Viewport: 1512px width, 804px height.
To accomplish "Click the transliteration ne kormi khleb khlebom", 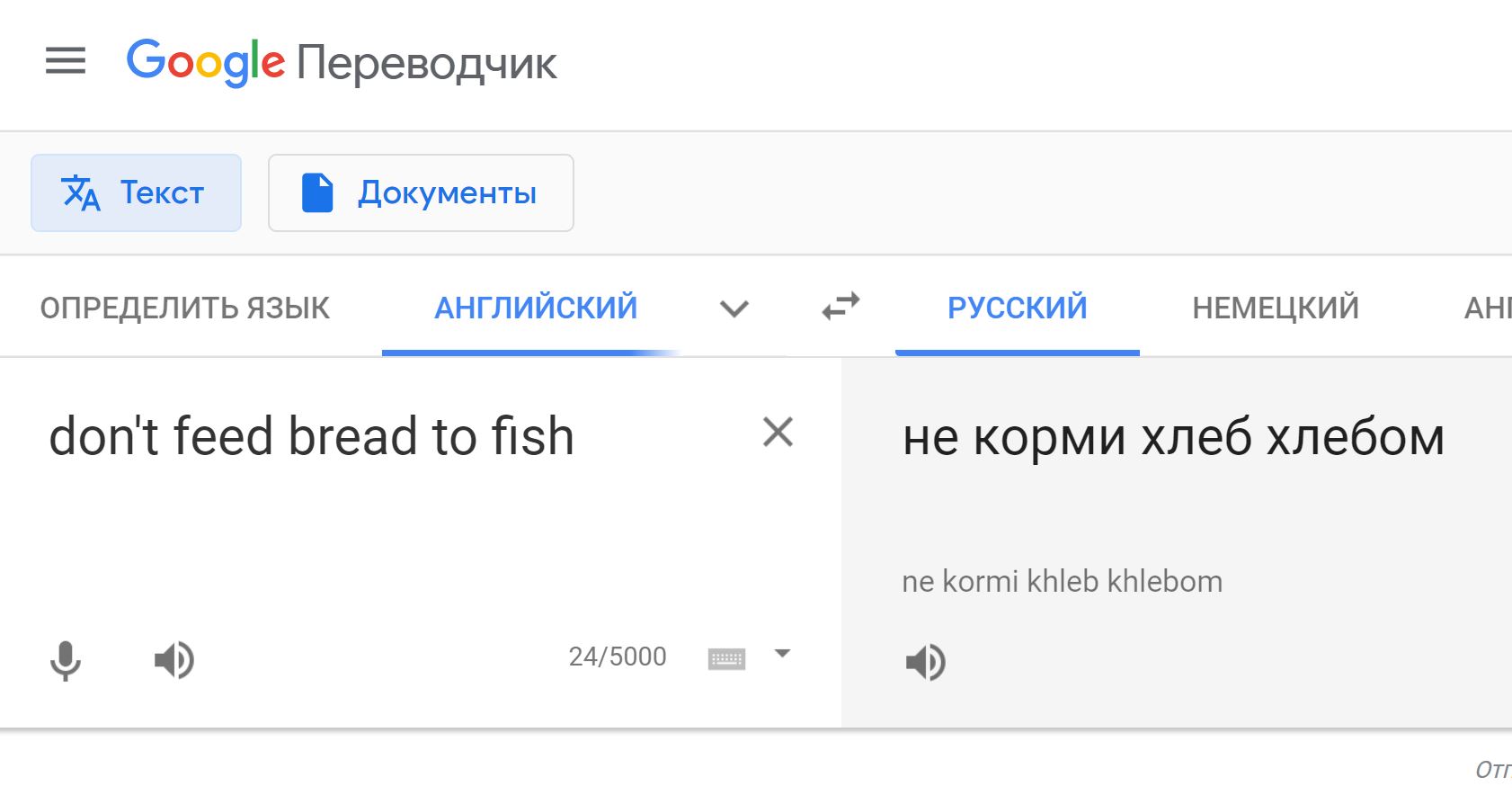I will click(x=1062, y=582).
